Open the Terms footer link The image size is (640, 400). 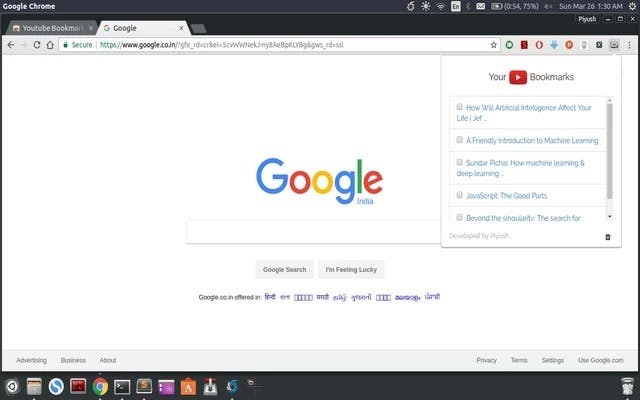(519, 360)
